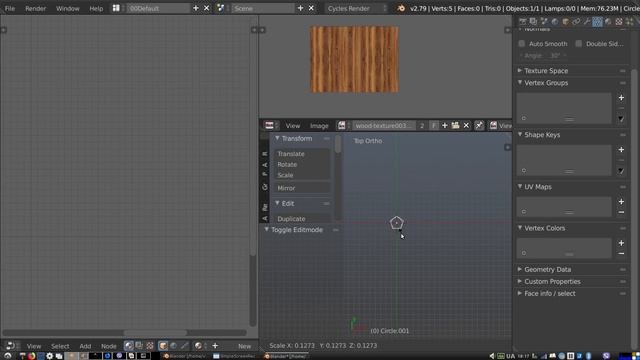The width and height of the screenshot is (640, 360).
Task: Click the Blender logo in info header
Action: coord(401,8)
